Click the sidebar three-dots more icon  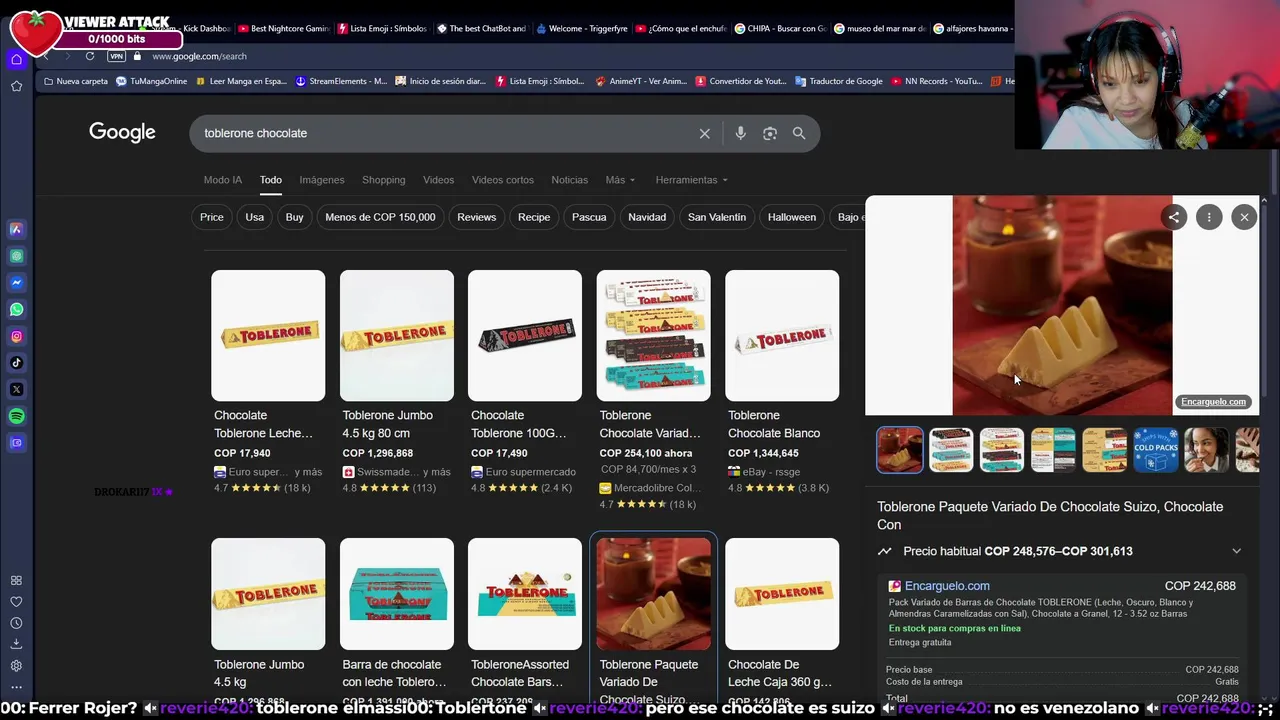[16, 687]
